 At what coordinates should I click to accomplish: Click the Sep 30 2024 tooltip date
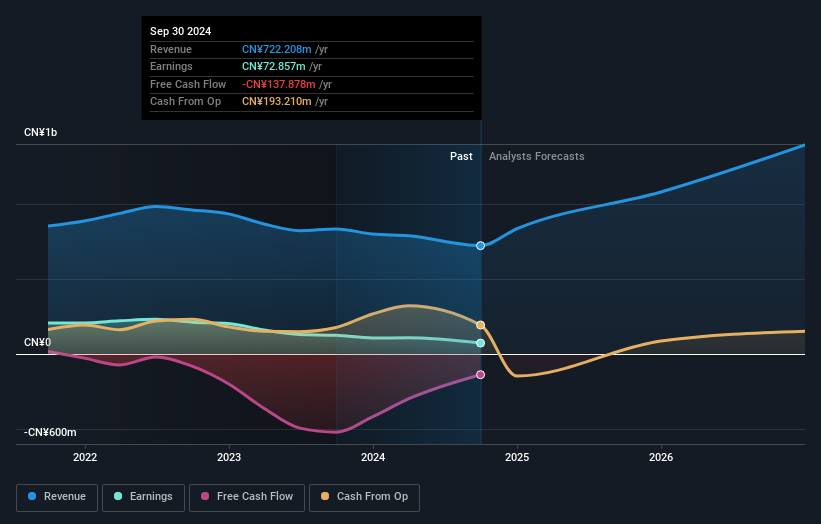pyautogui.click(x=181, y=31)
